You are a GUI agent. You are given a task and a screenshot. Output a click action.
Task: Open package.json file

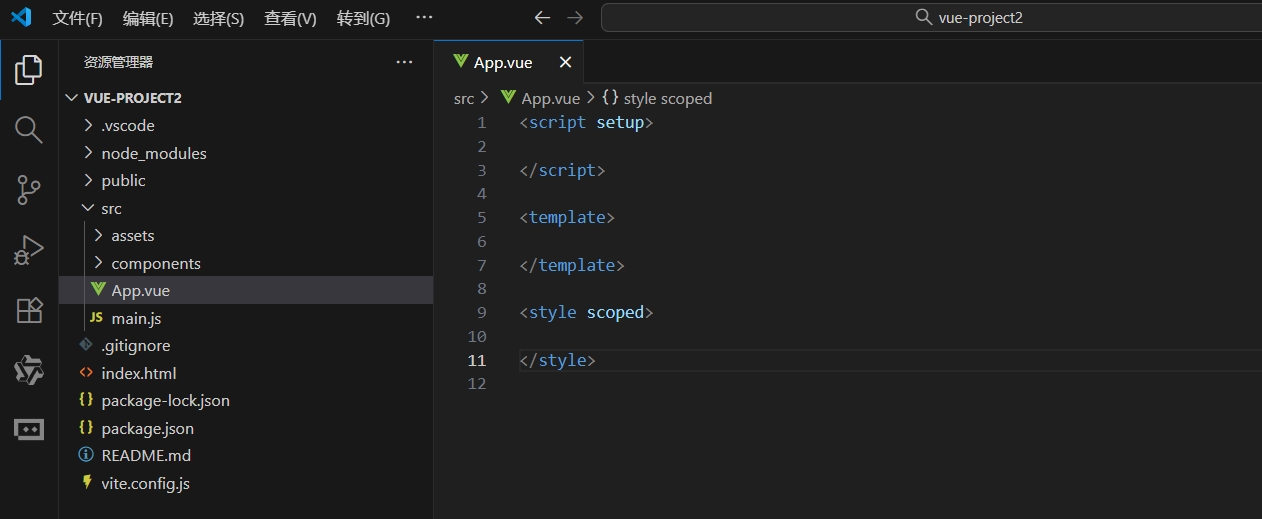pos(147,429)
